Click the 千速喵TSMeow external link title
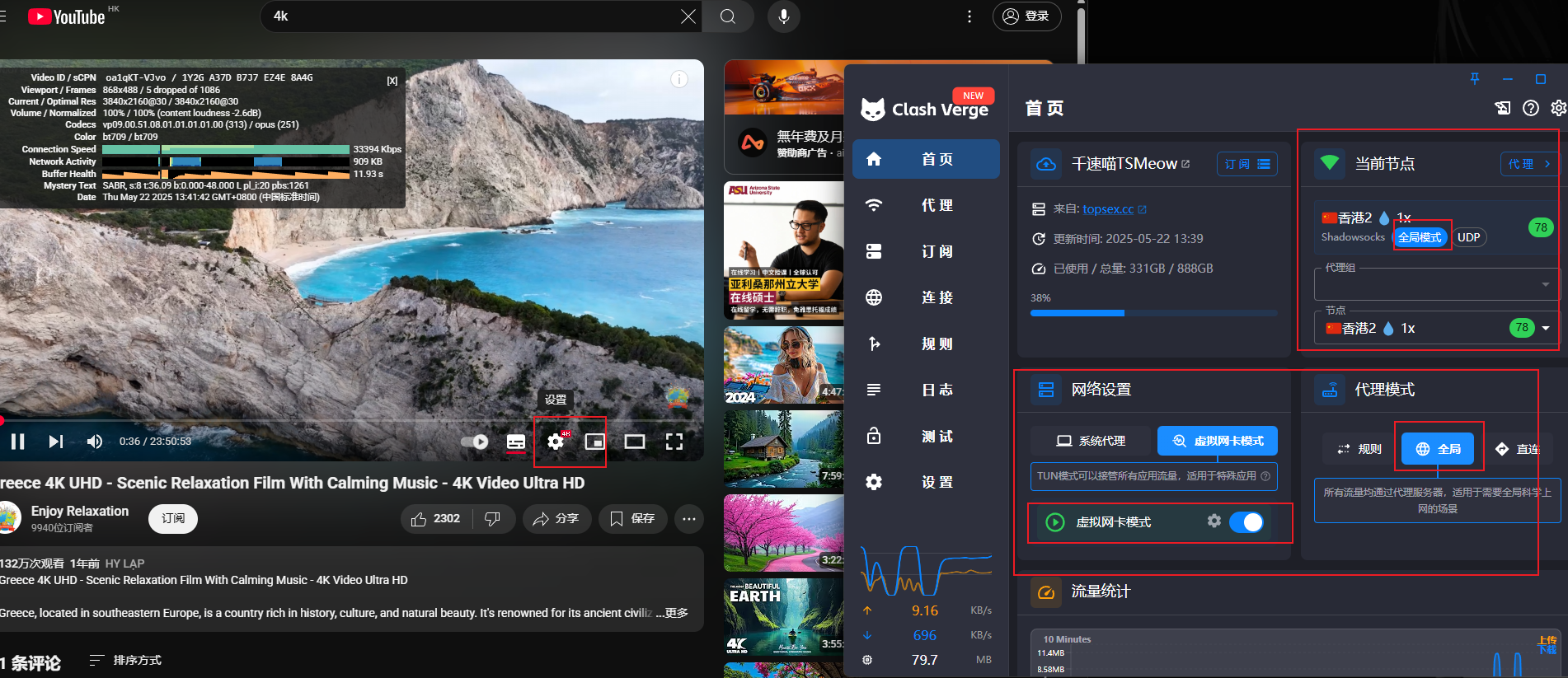 [1130, 164]
